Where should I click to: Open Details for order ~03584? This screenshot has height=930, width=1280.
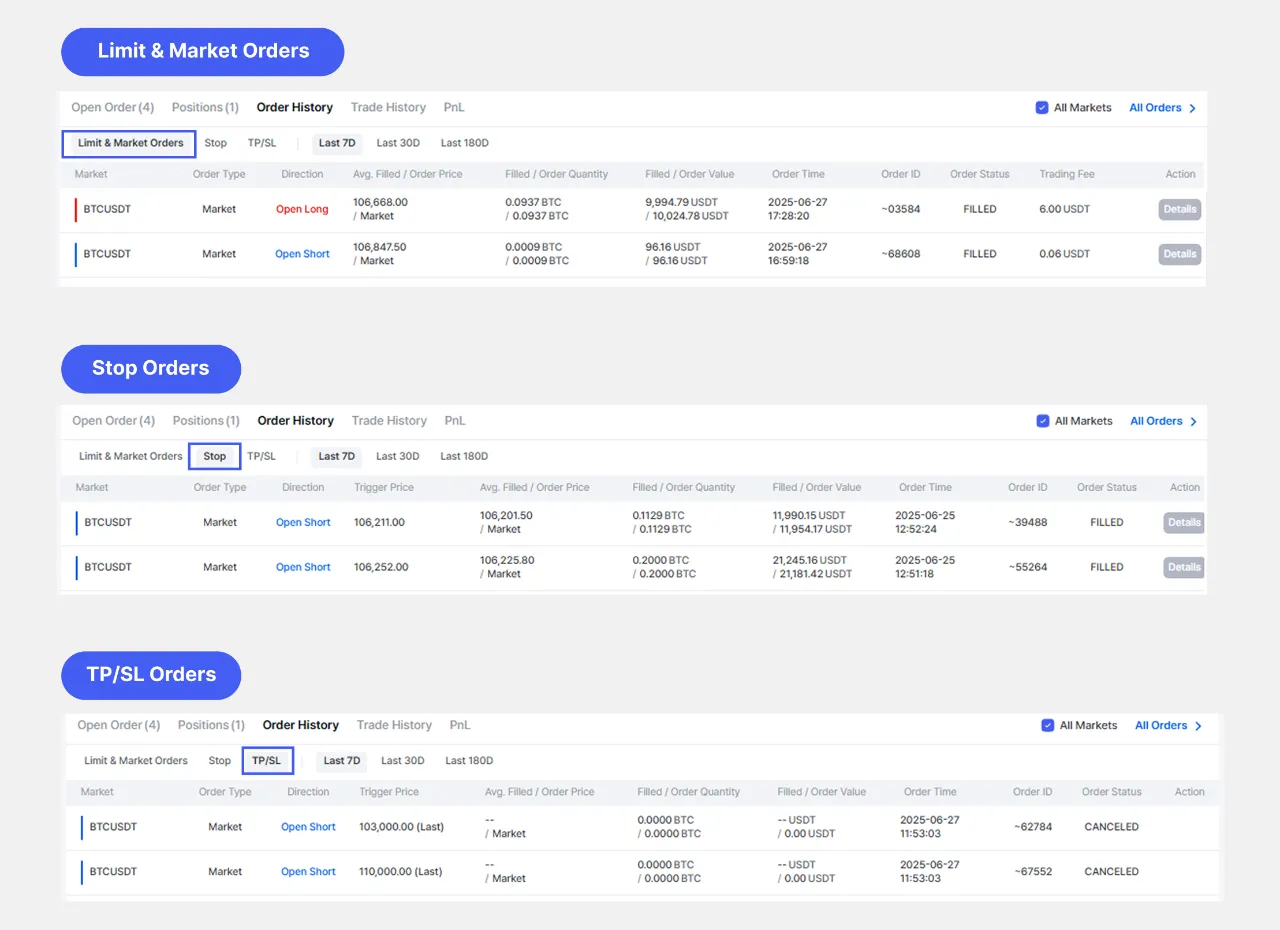point(1180,210)
